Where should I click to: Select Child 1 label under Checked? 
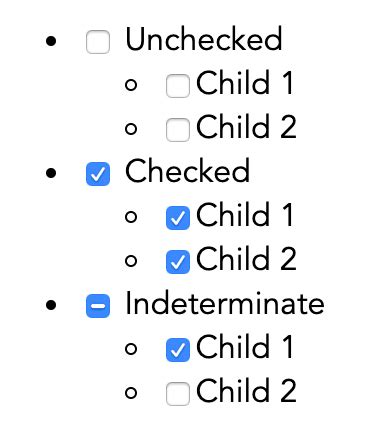pyautogui.click(x=245, y=215)
